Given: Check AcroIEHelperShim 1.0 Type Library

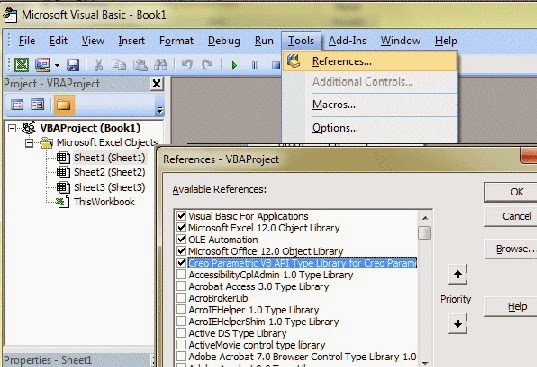Looking at the screenshot, I should [x=181, y=321].
